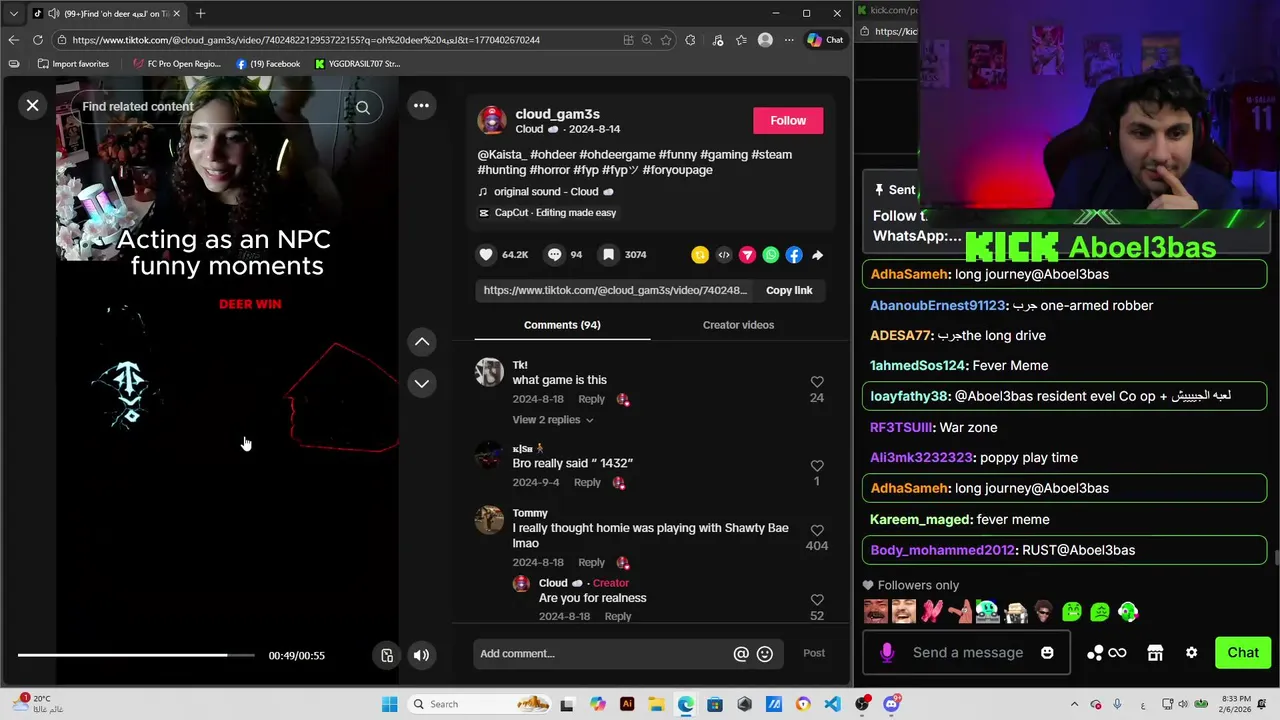Viewport: 1280px width, 720px height.
Task: Open a new browser tab
Action: click(200, 13)
